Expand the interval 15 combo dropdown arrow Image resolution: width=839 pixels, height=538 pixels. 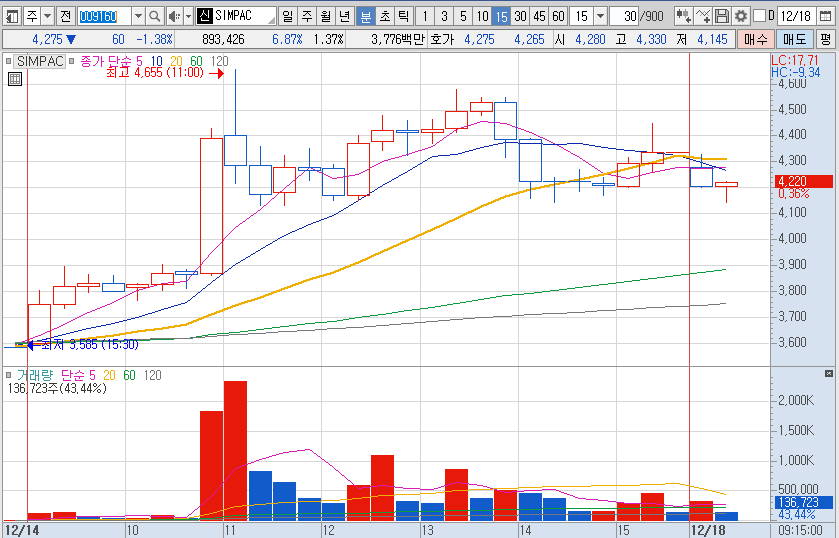600,16
